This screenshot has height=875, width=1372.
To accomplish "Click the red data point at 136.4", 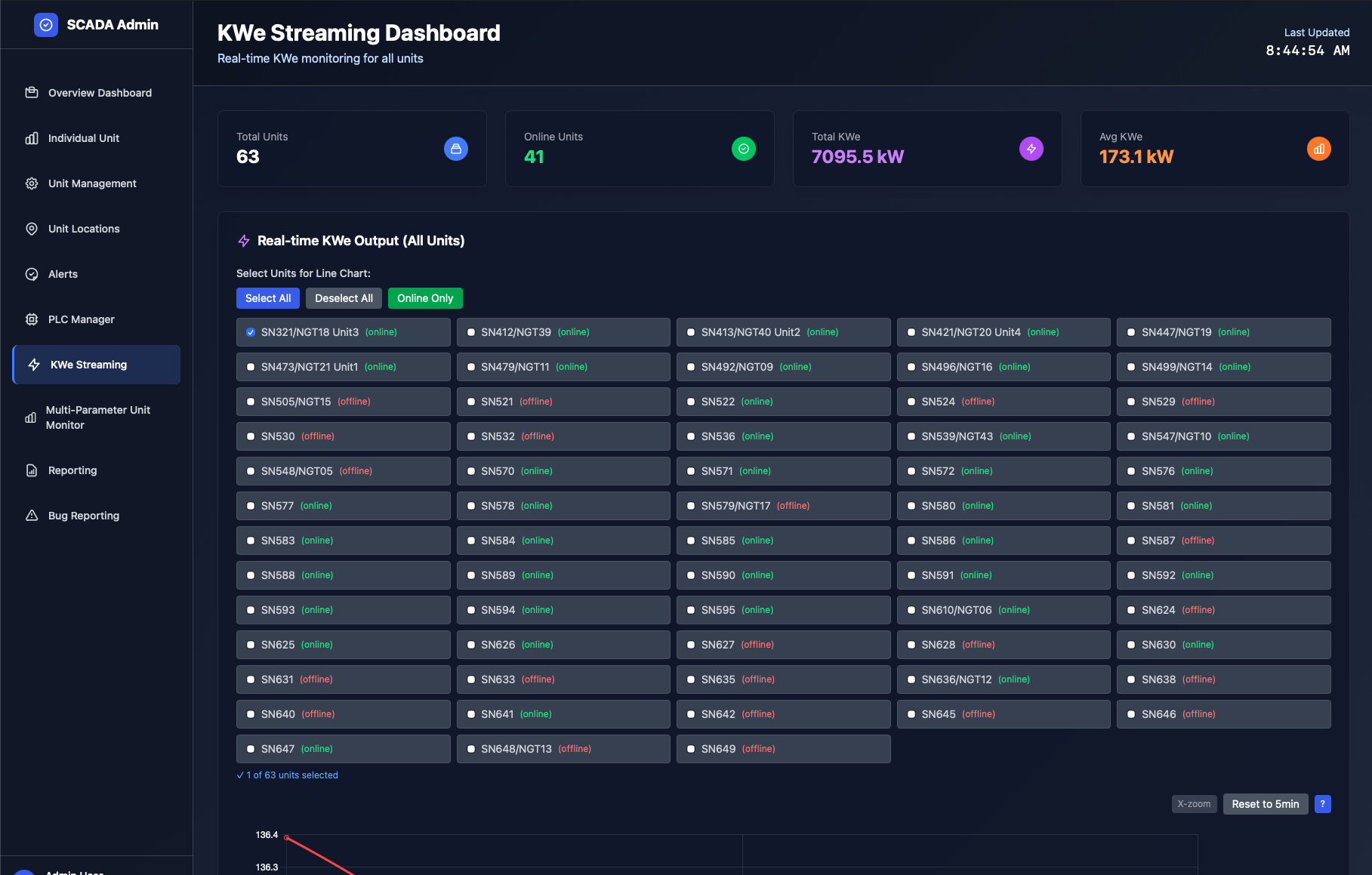I will coord(287,837).
